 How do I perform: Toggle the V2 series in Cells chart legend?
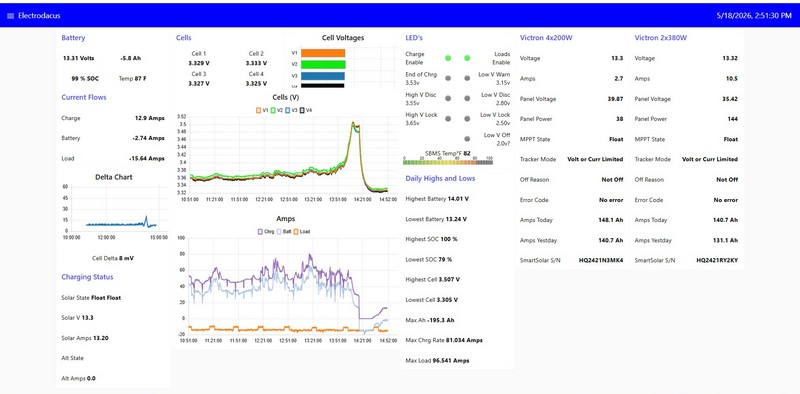[x=277, y=110]
